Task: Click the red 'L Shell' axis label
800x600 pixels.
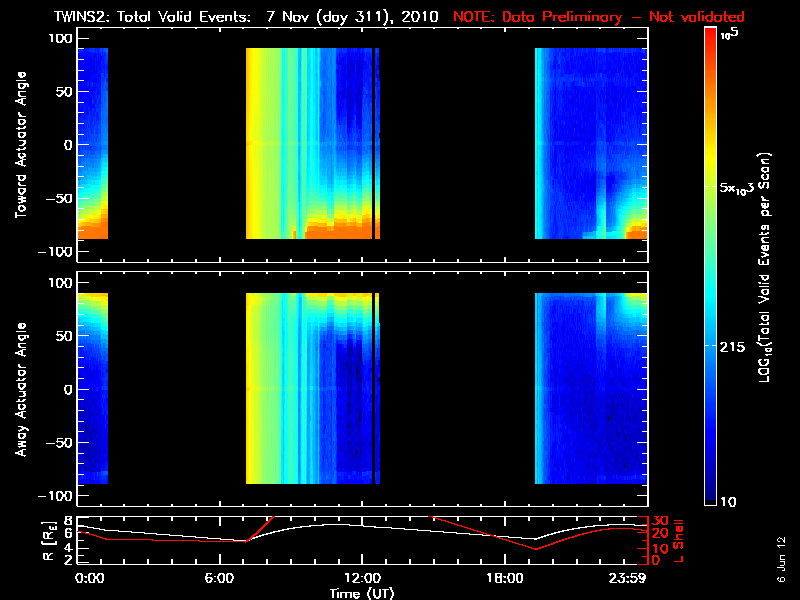Action: (x=678, y=540)
